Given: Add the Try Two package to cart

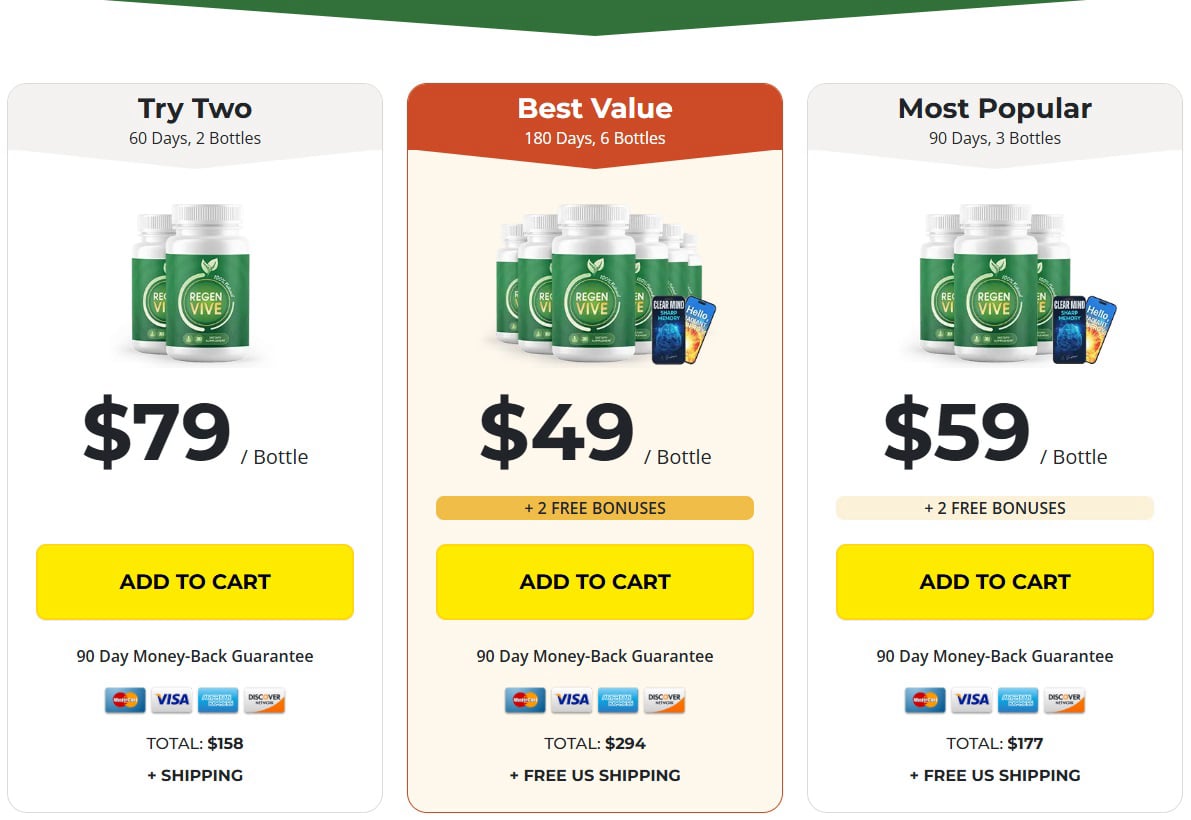Looking at the screenshot, I should (195, 582).
